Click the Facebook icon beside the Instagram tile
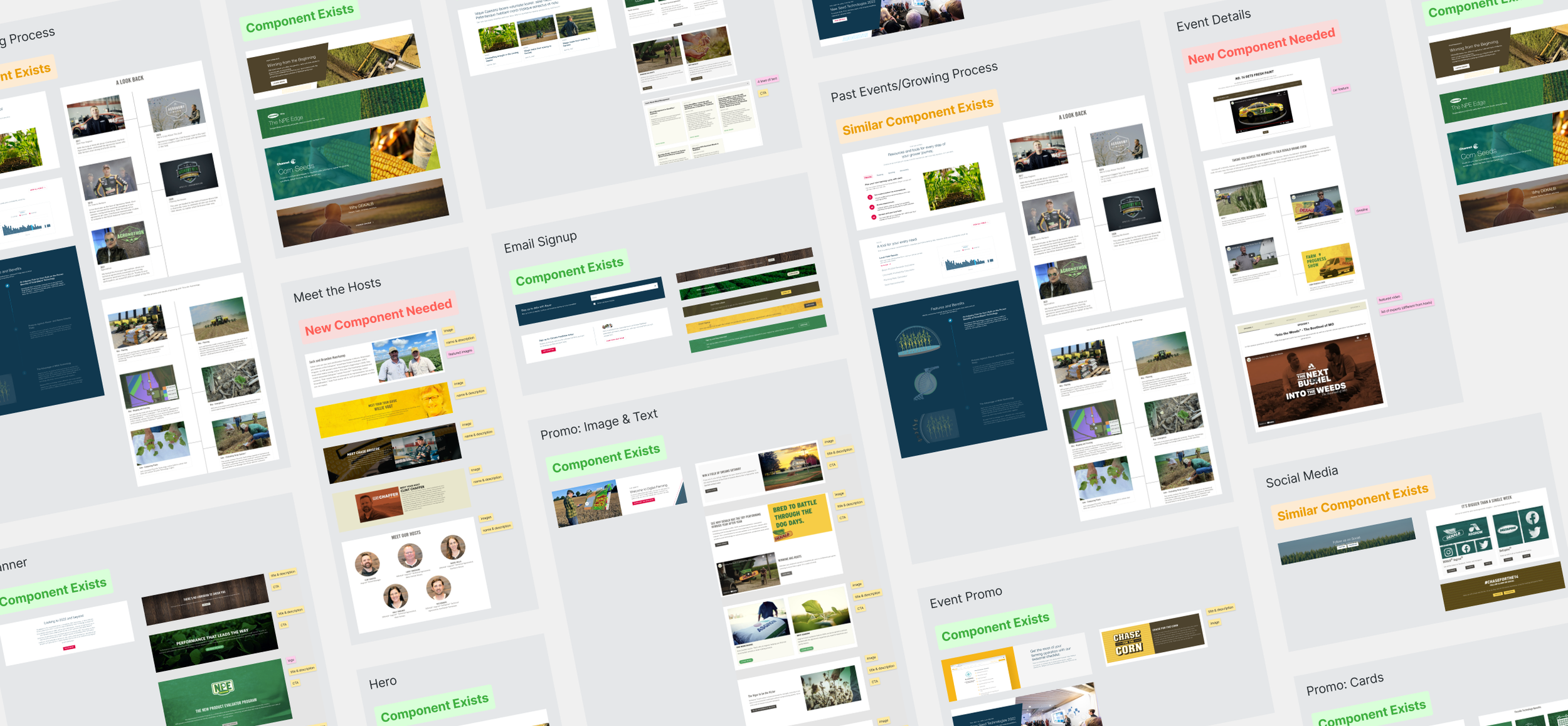This screenshot has width=1568, height=726. point(1466,549)
